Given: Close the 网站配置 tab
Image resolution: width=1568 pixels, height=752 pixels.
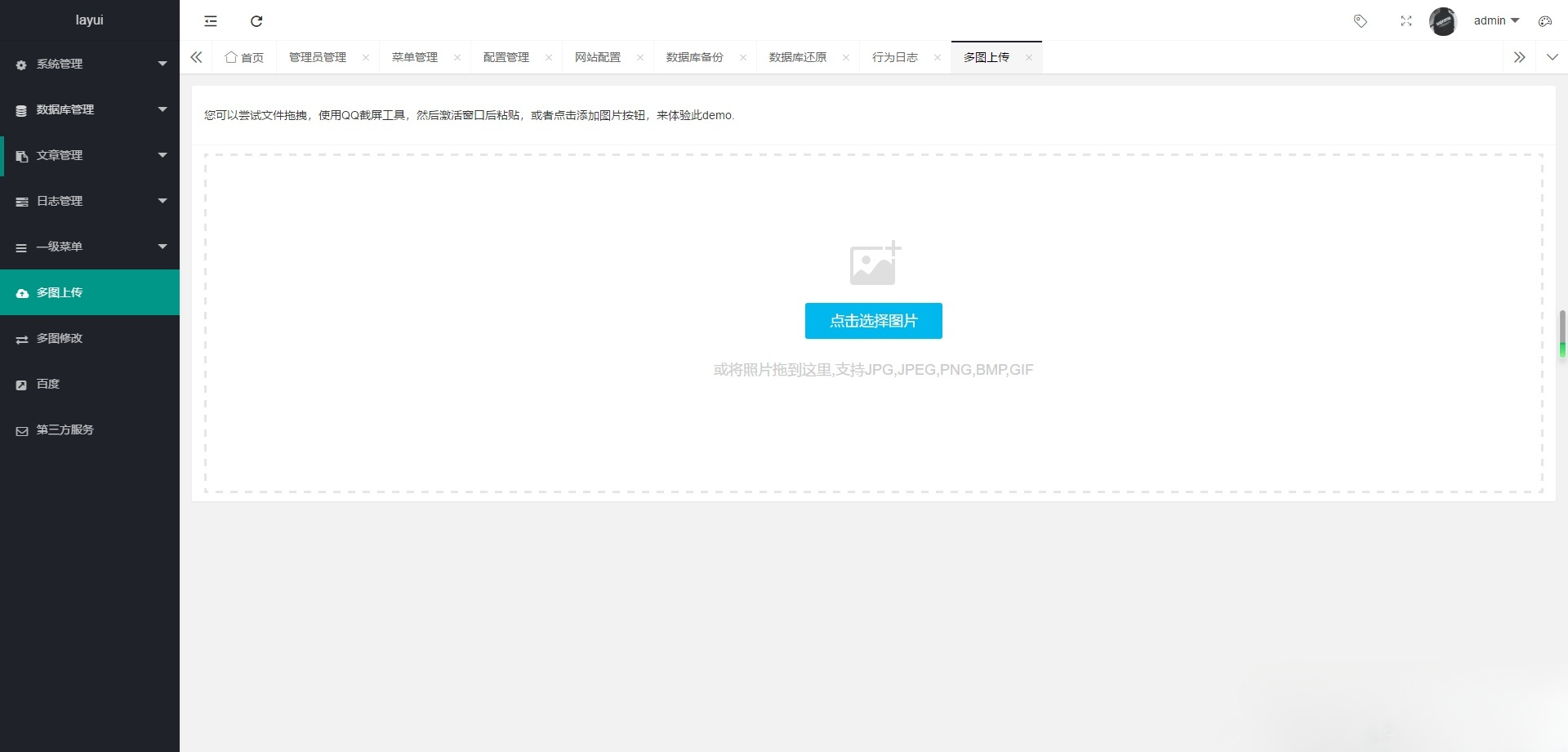Looking at the screenshot, I should click(x=640, y=58).
